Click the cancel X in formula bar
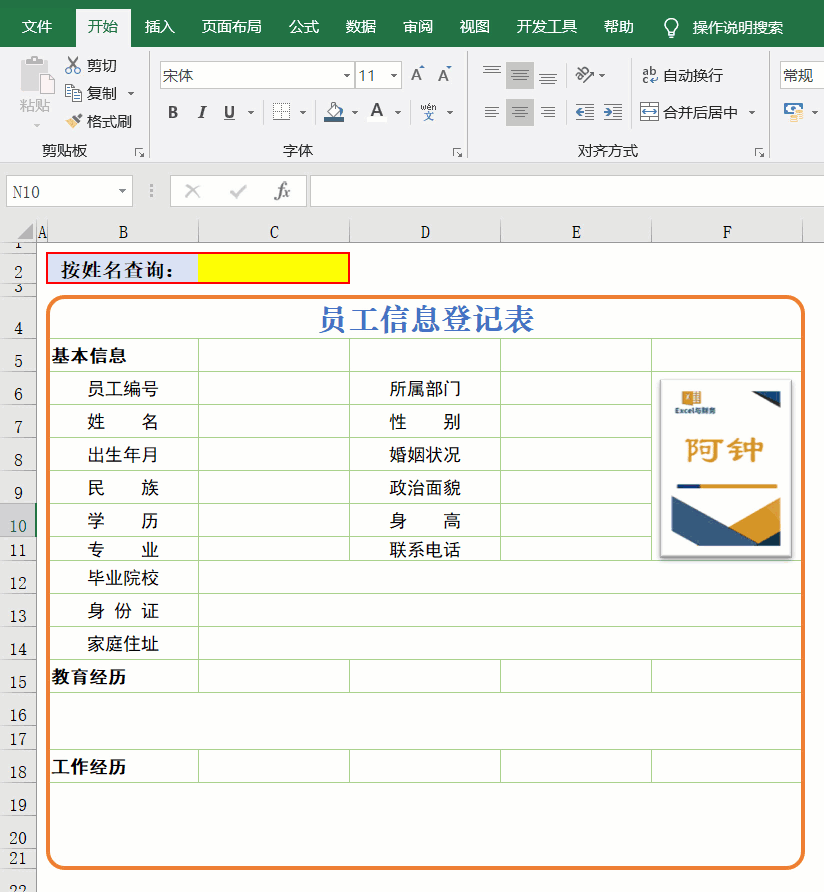Image resolution: width=824 pixels, height=892 pixels. click(193, 192)
